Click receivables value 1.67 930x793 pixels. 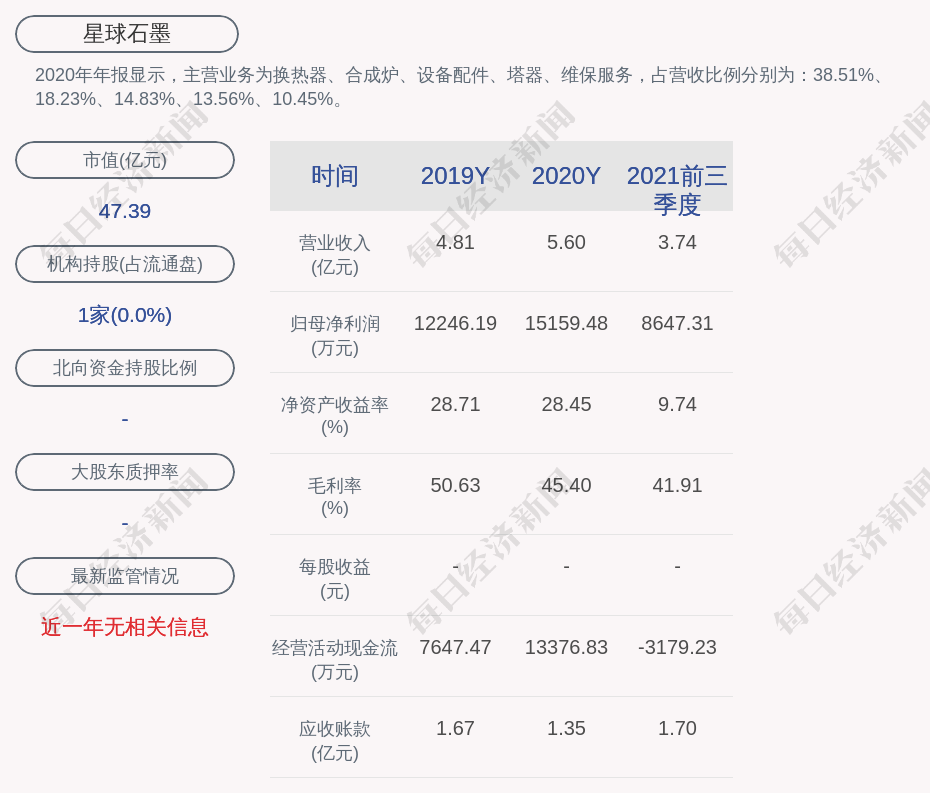[455, 728]
